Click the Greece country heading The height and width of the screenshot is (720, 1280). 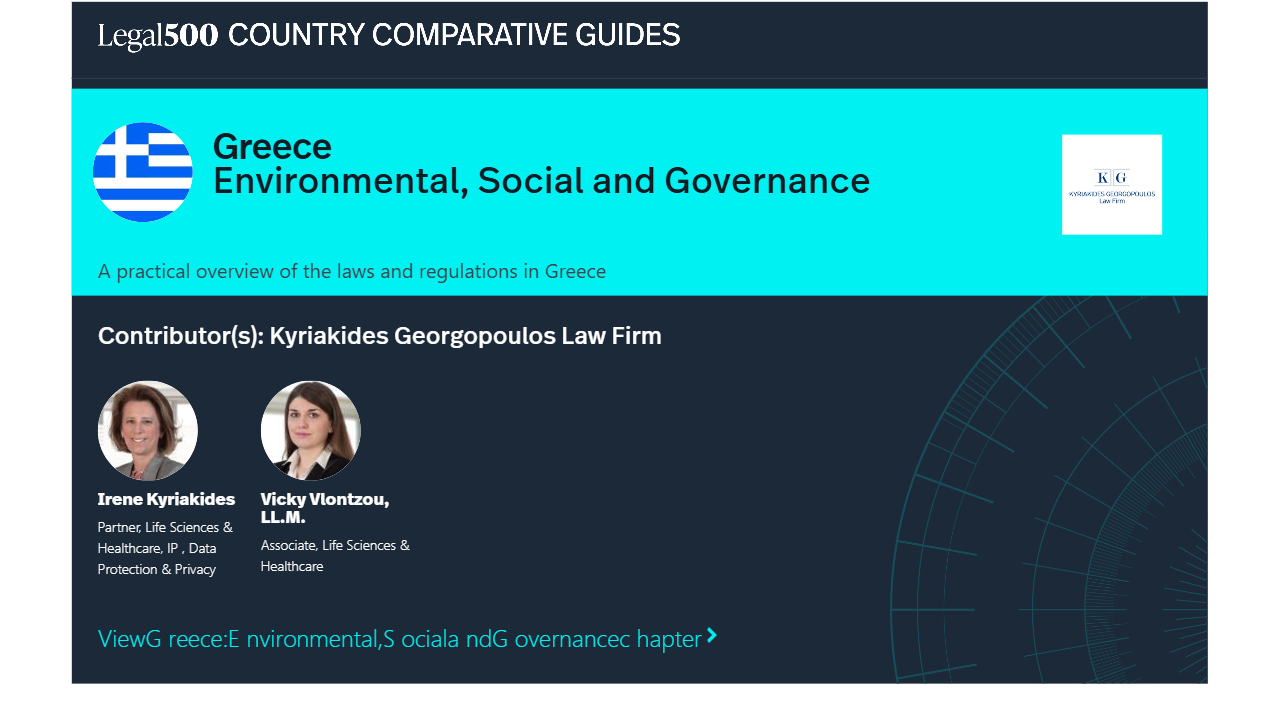click(x=272, y=147)
